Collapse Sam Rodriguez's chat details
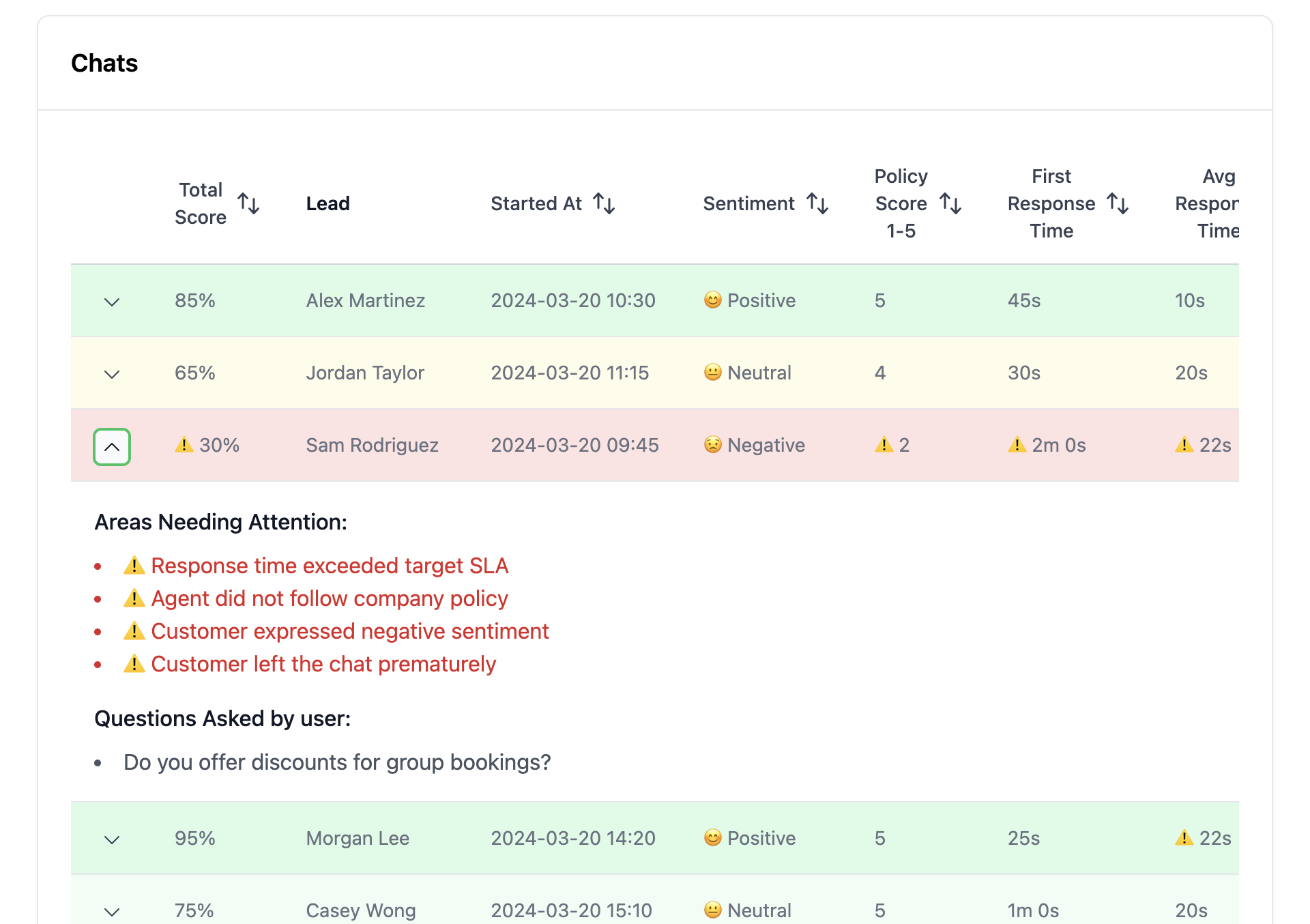This screenshot has height=924, width=1310. [x=111, y=446]
